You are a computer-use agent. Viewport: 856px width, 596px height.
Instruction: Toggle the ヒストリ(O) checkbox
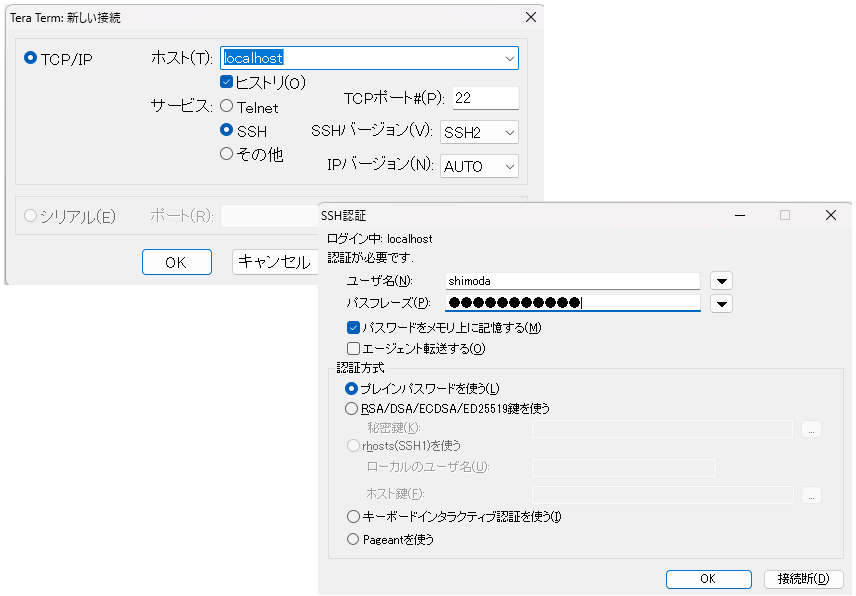(x=227, y=82)
